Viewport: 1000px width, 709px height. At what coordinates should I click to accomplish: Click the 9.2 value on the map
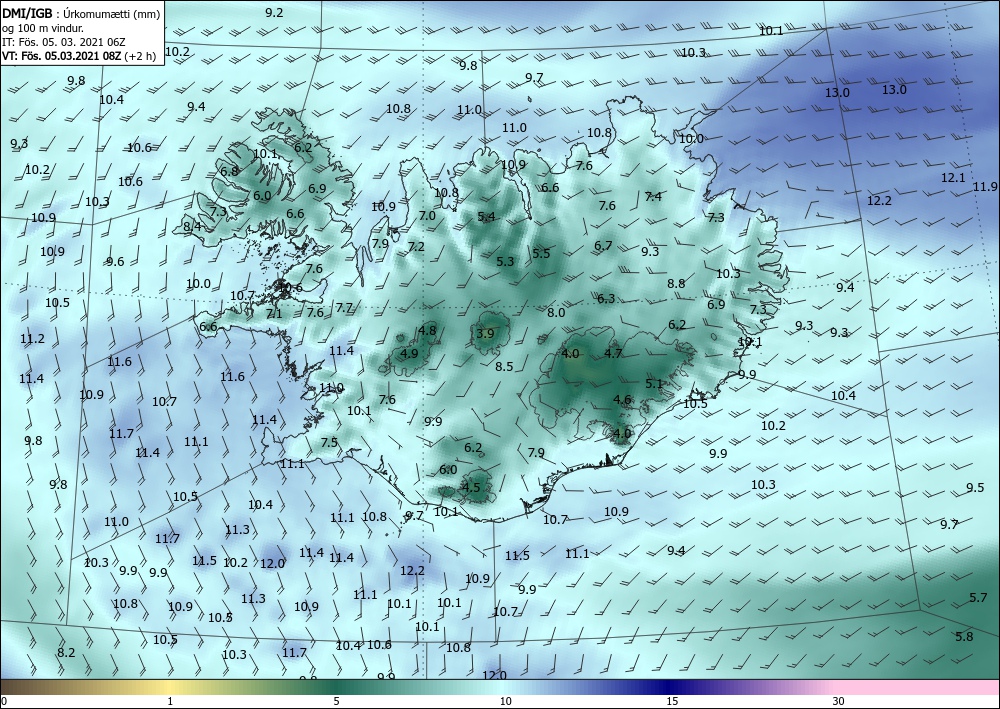point(274,13)
